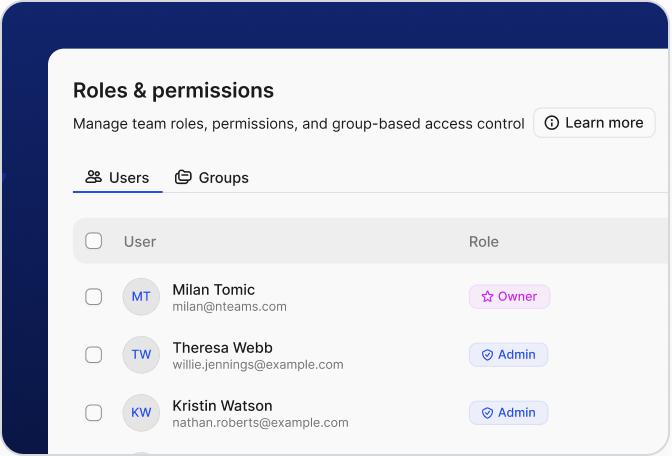Screen dimensions: 672x456
Task: Click the KW avatar for Kristin Watson
Action: pyautogui.click(x=141, y=413)
